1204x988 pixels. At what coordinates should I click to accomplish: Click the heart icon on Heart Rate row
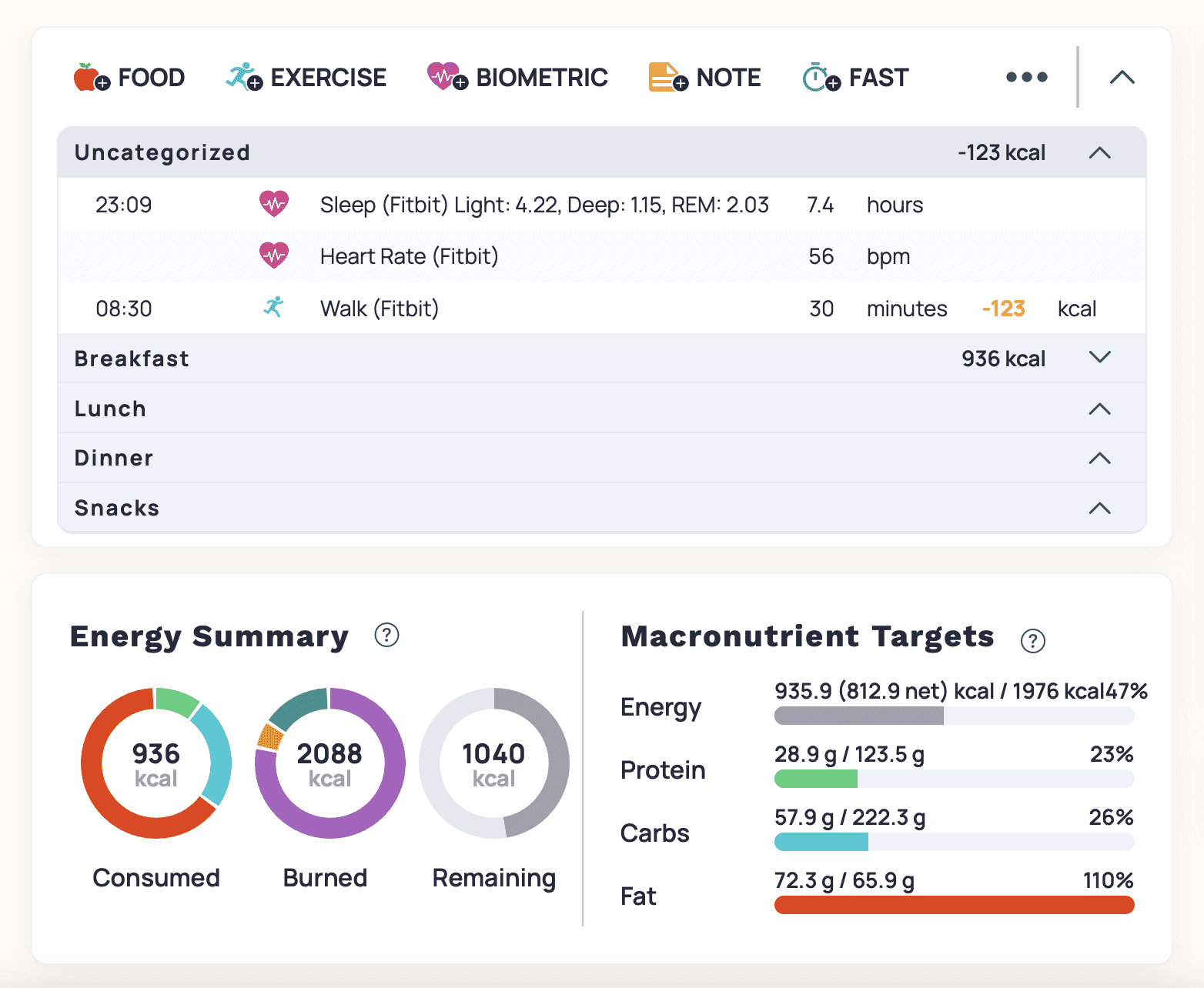[x=275, y=255]
